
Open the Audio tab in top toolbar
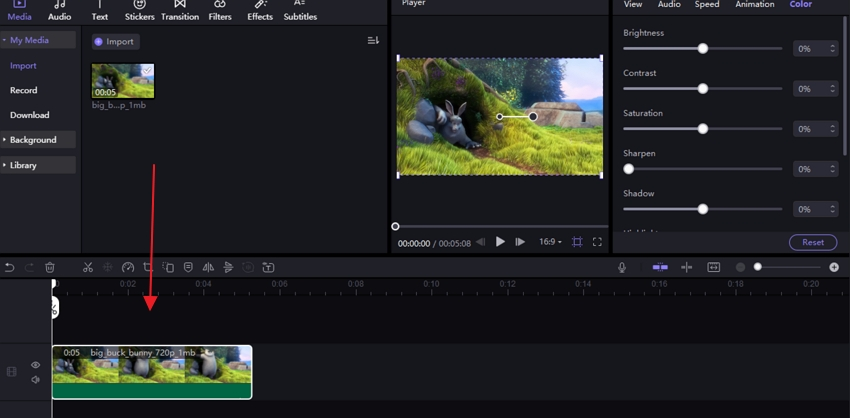pyautogui.click(x=60, y=10)
